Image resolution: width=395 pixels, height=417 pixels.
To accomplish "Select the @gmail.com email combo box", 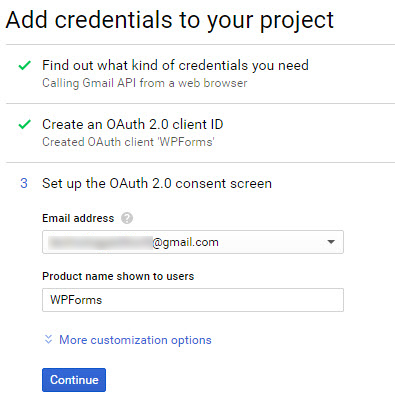I will coord(193,242).
